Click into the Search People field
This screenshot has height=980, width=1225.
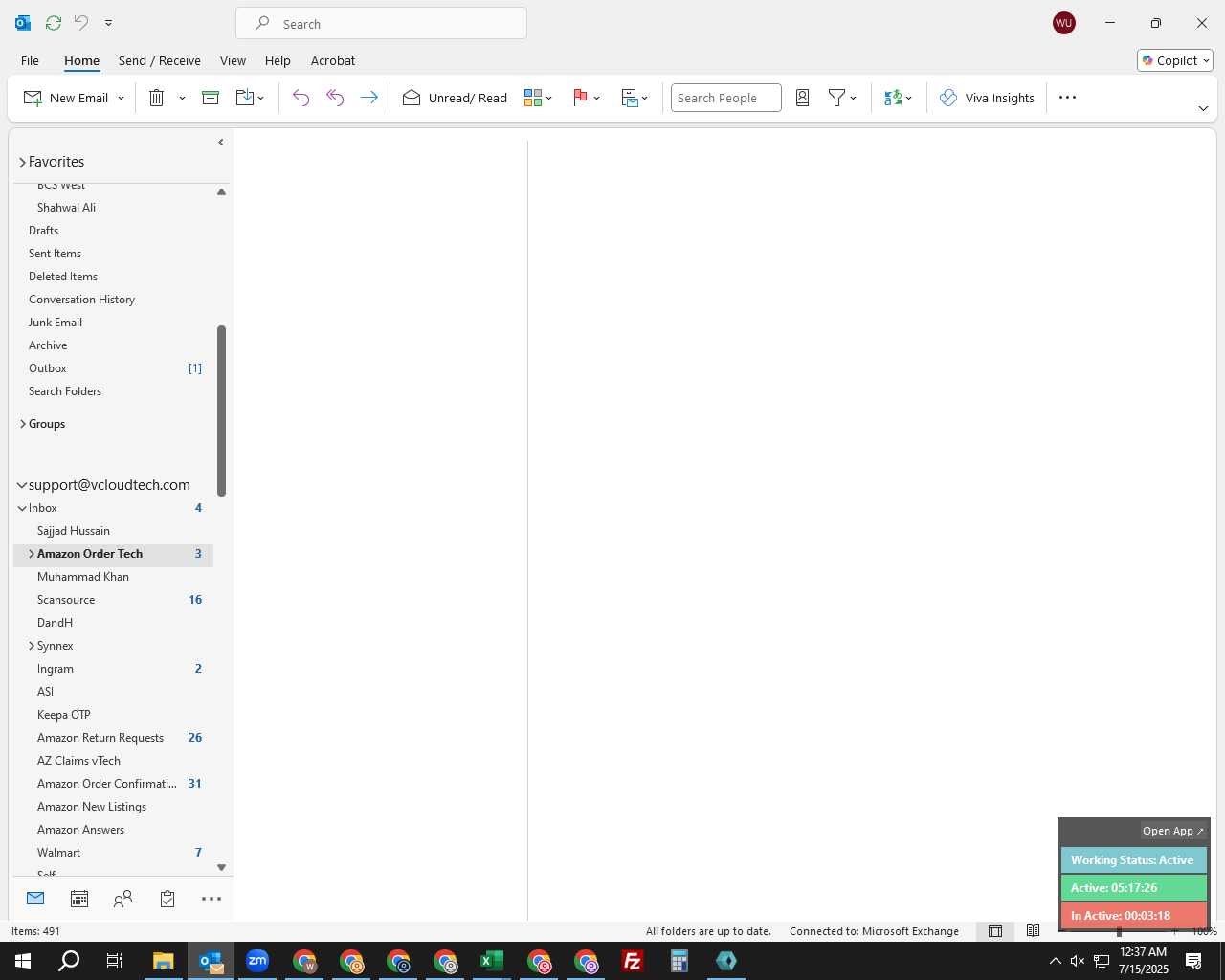pyautogui.click(x=725, y=98)
